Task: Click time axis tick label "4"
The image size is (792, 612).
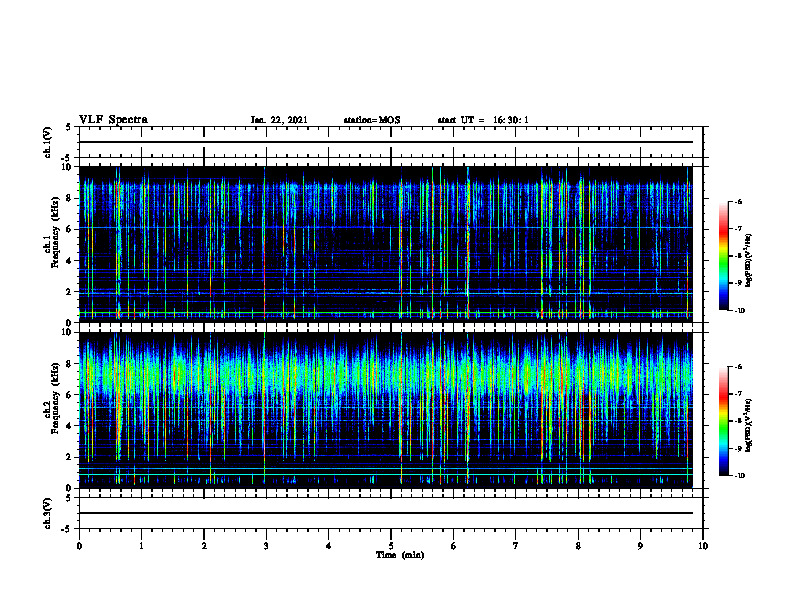Action: (329, 546)
